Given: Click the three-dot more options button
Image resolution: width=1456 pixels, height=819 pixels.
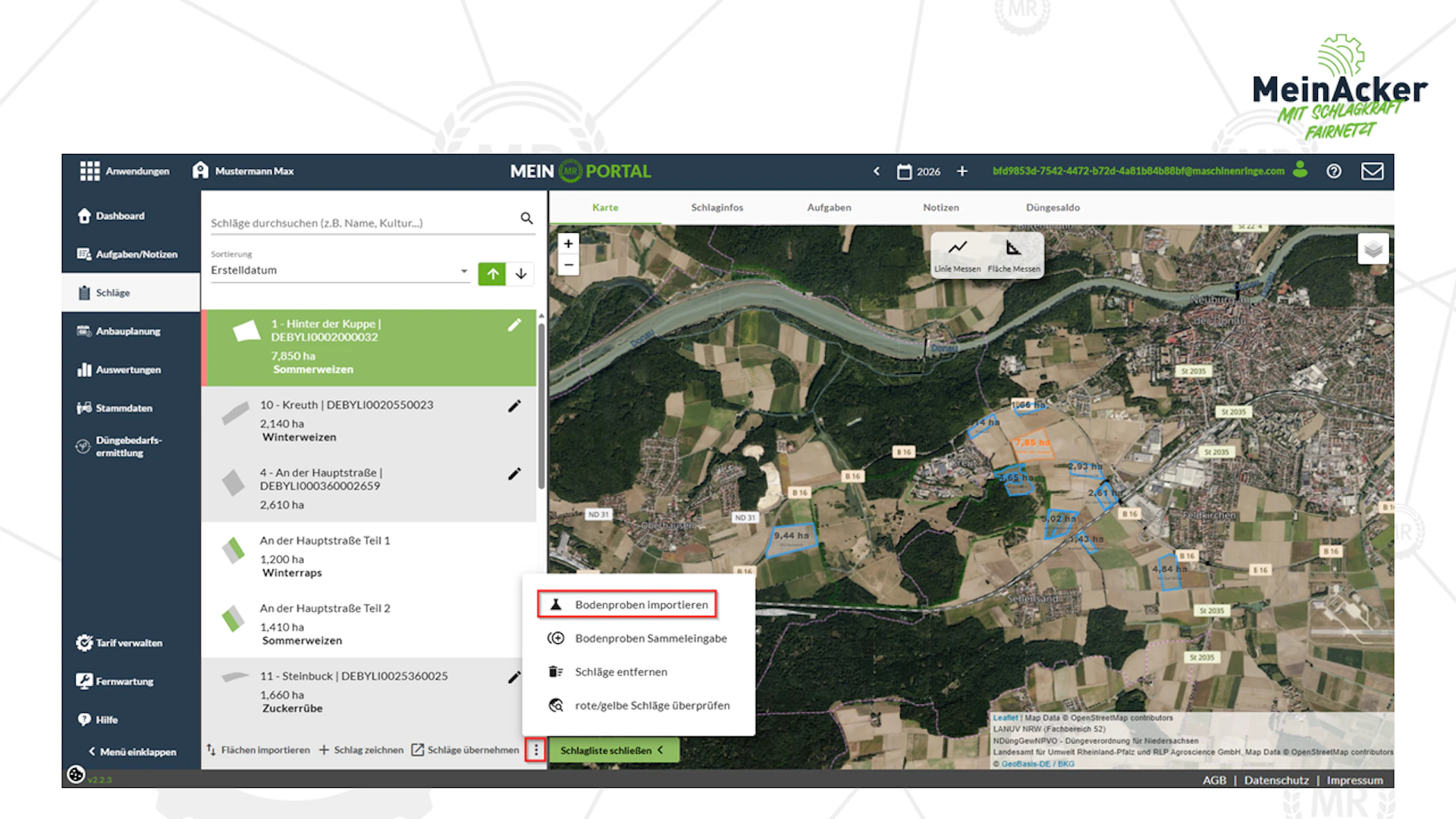Looking at the screenshot, I should (x=536, y=750).
